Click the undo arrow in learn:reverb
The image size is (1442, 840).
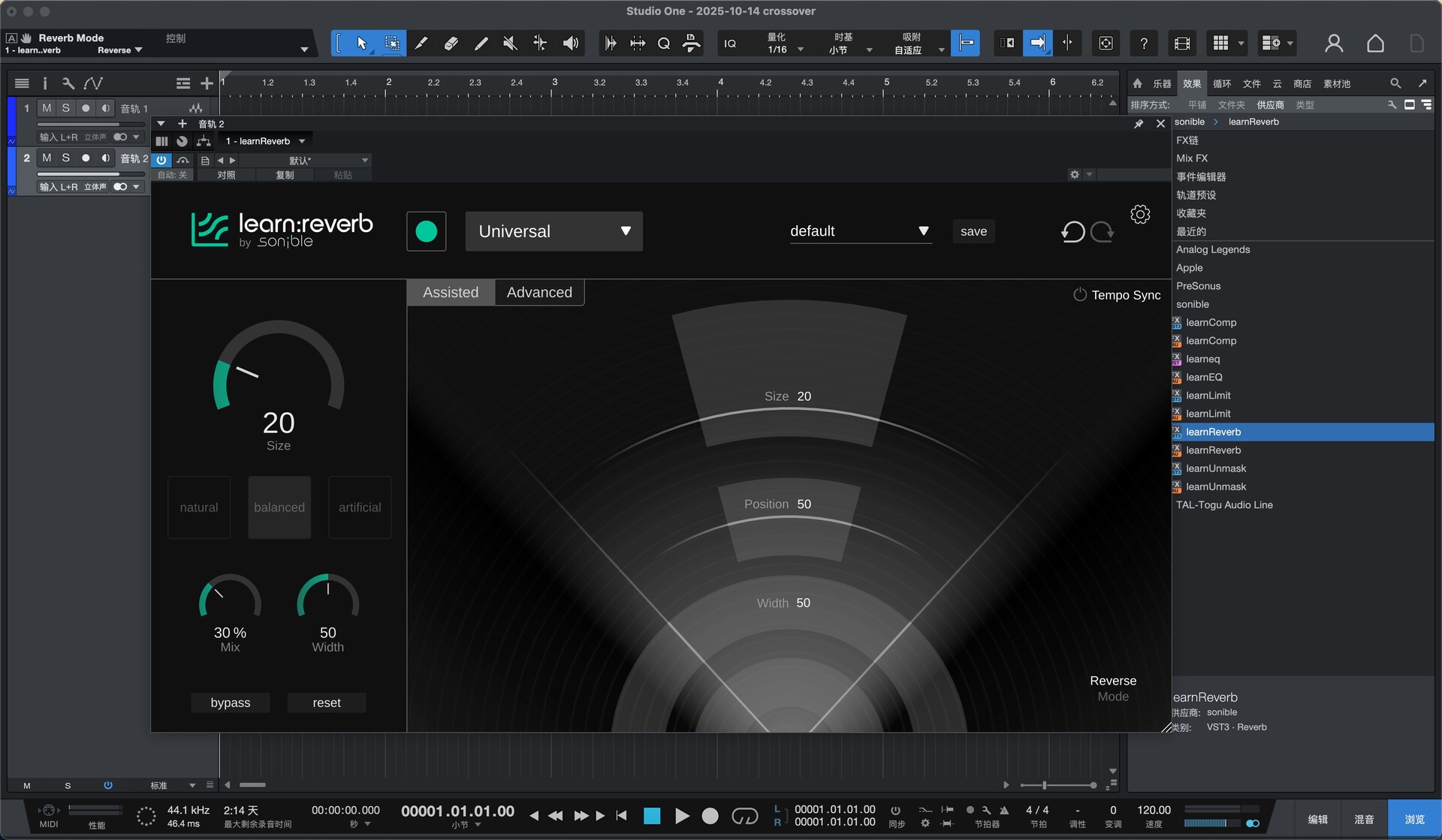(x=1072, y=232)
